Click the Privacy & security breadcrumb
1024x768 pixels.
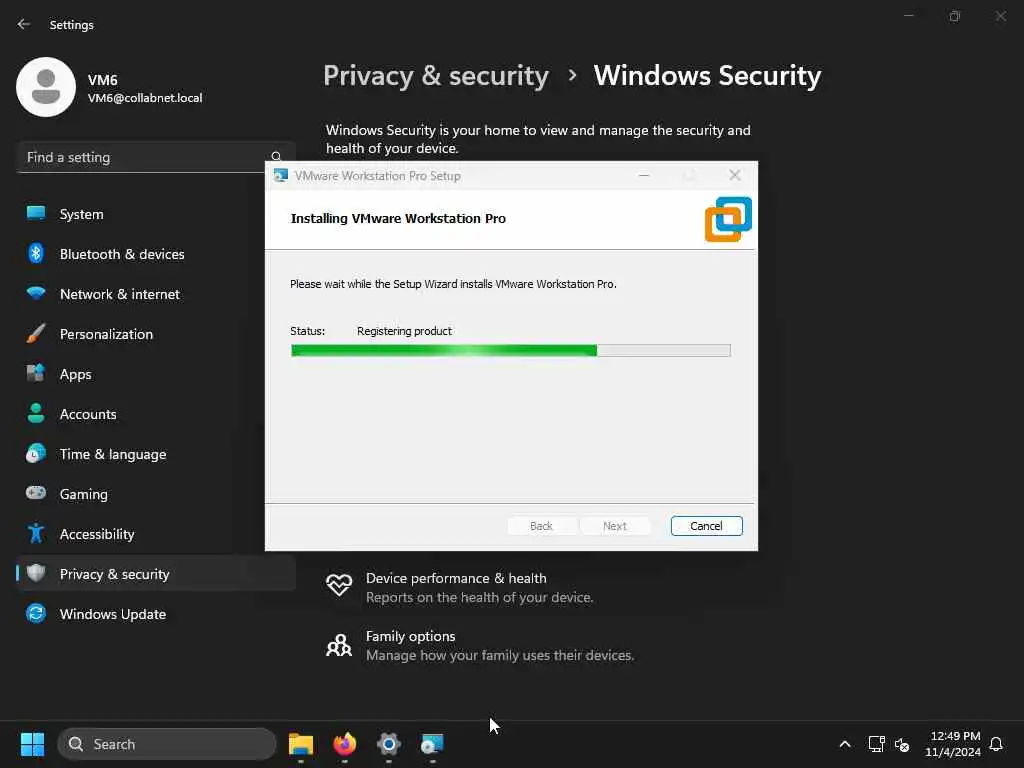coord(436,76)
